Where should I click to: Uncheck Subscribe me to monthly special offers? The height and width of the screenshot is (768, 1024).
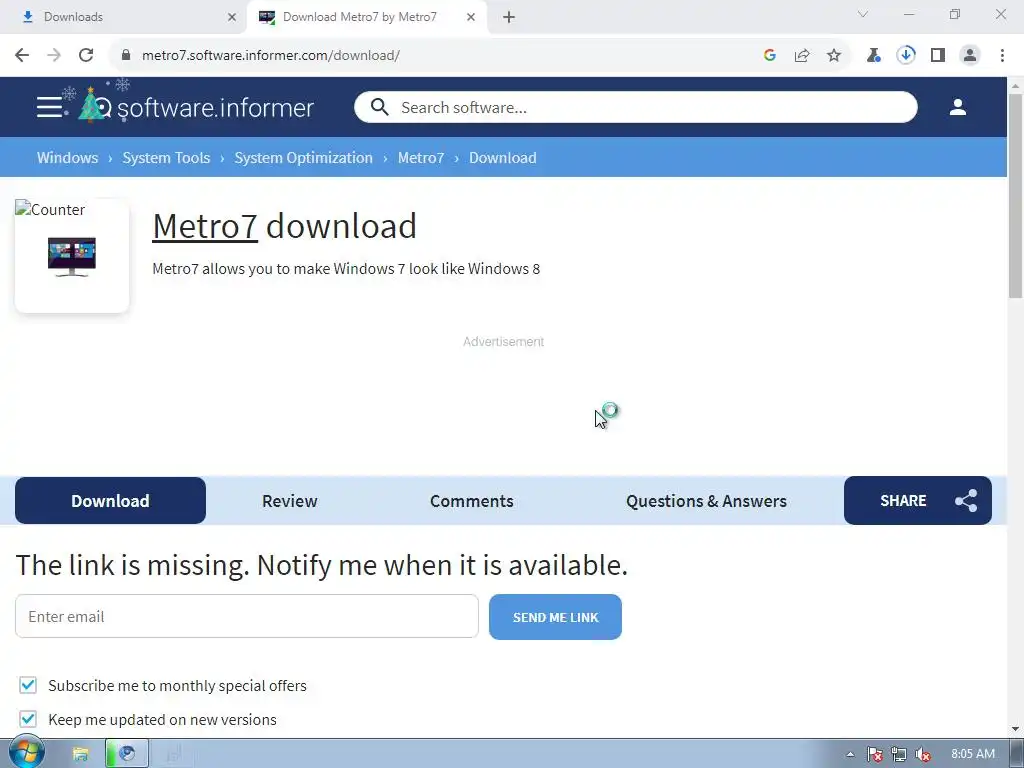[27, 685]
